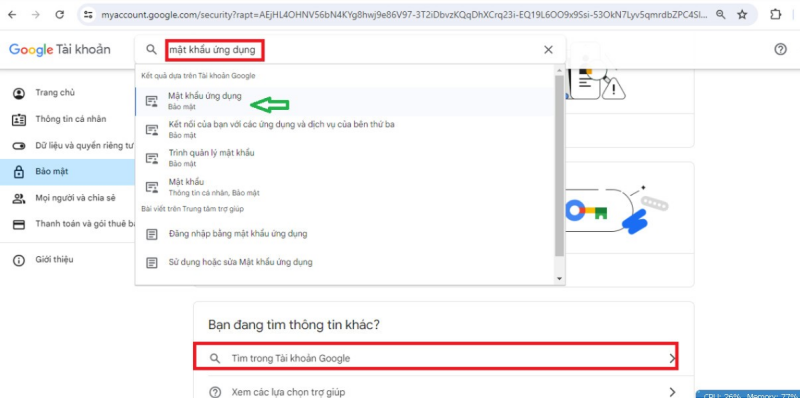Open the browser extensions puzzle icon
Image resolution: width=800 pixels, height=398 pixels.
pos(776,15)
